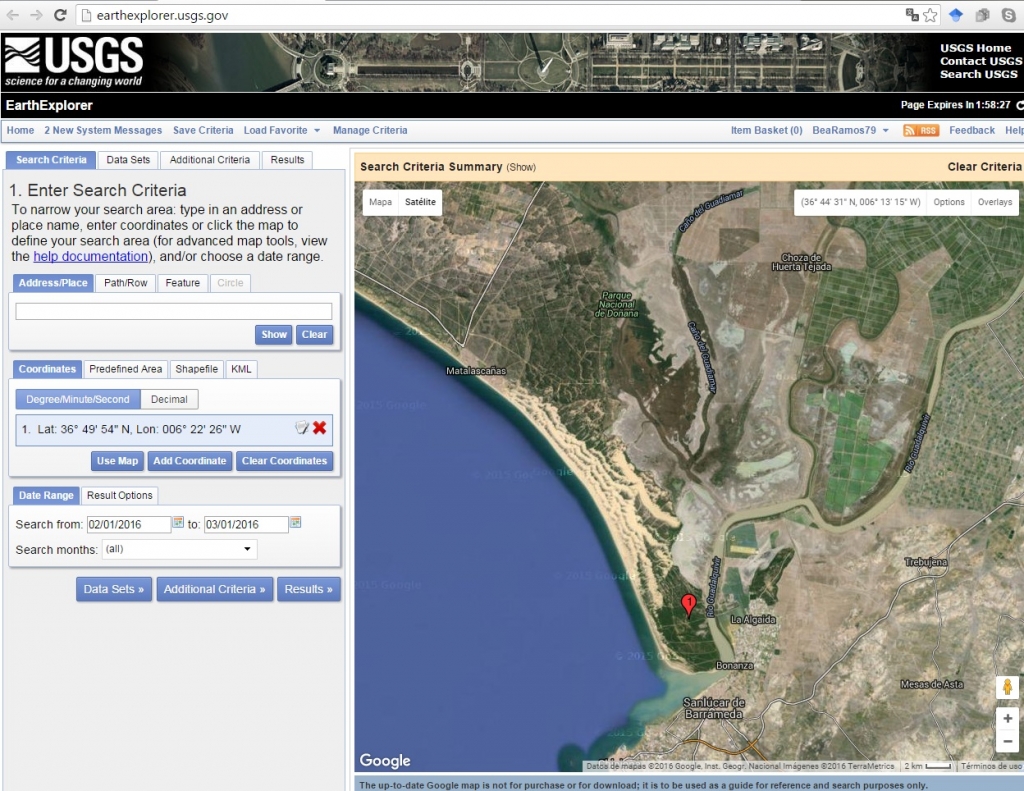This screenshot has width=1024, height=791.
Task: Zoom out on the map
Action: (x=1007, y=741)
